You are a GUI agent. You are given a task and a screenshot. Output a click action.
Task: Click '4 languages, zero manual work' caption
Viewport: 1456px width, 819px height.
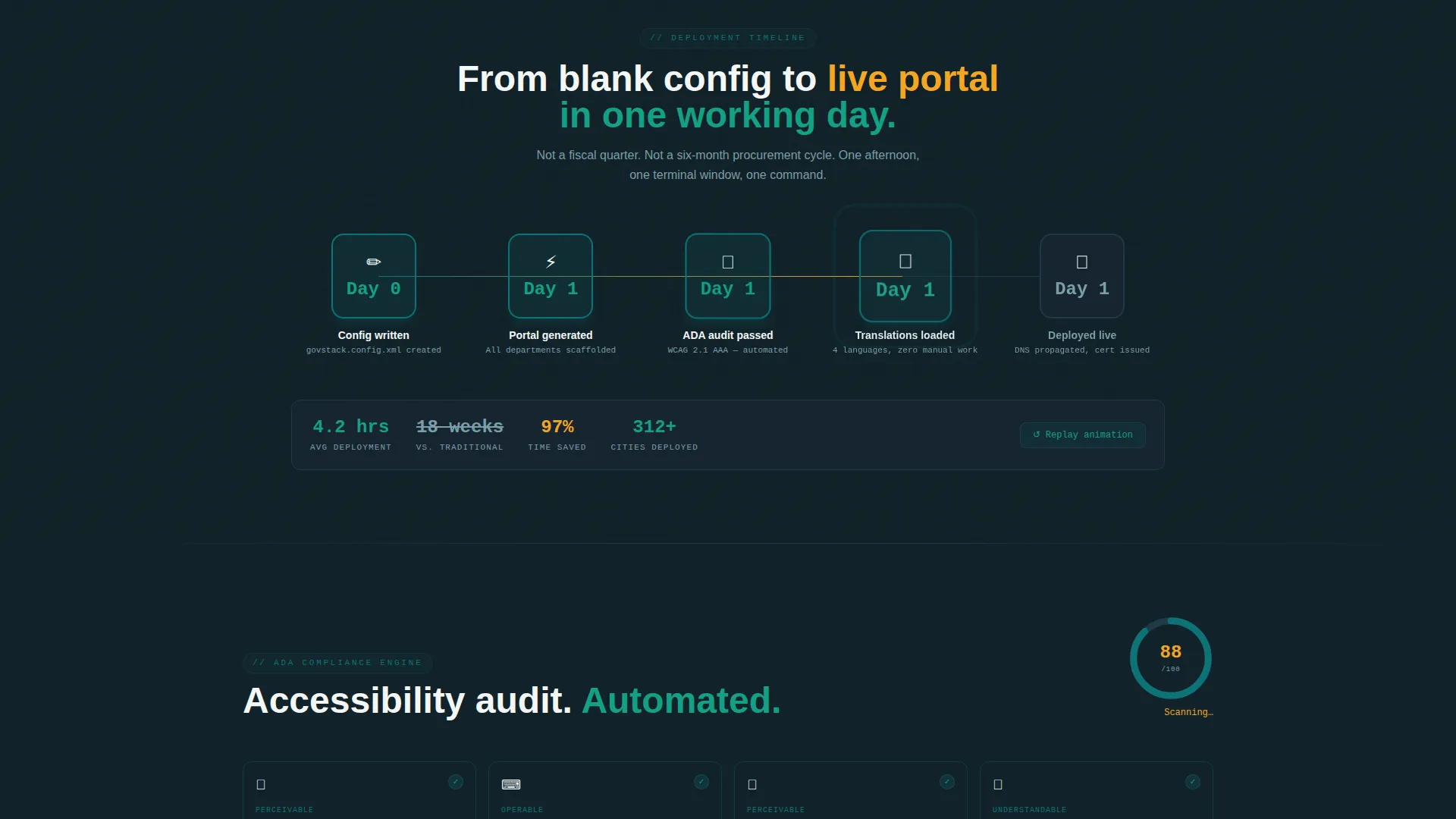(x=905, y=350)
